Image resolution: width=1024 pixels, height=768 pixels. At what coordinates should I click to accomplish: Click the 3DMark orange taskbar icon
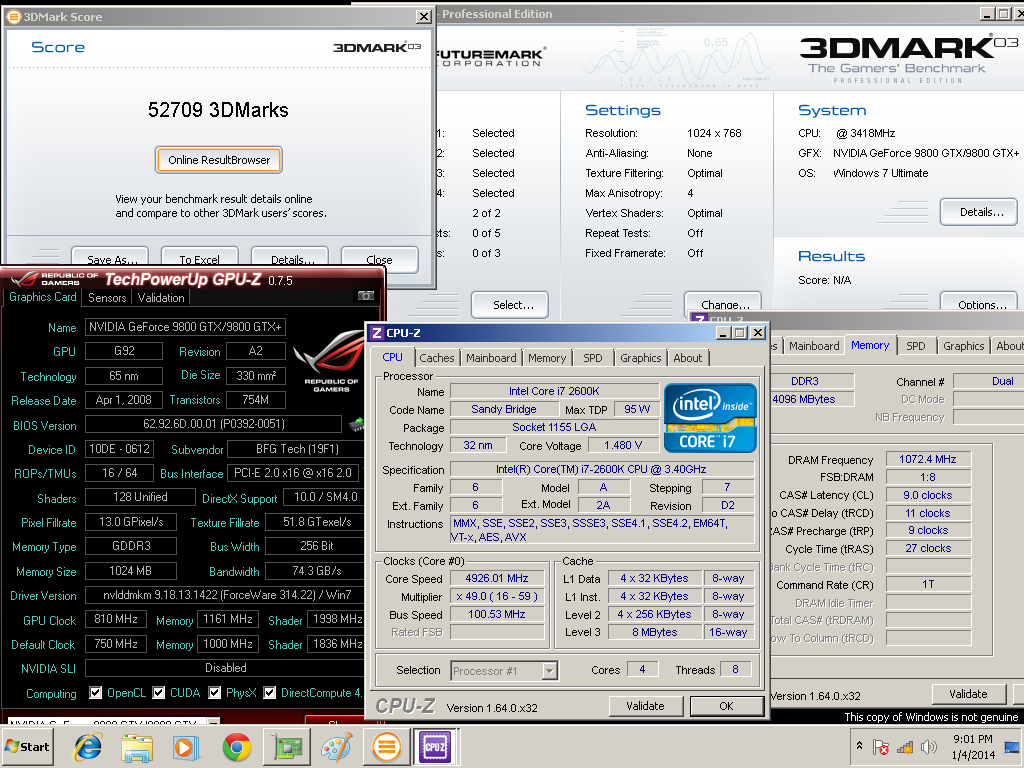[387, 747]
